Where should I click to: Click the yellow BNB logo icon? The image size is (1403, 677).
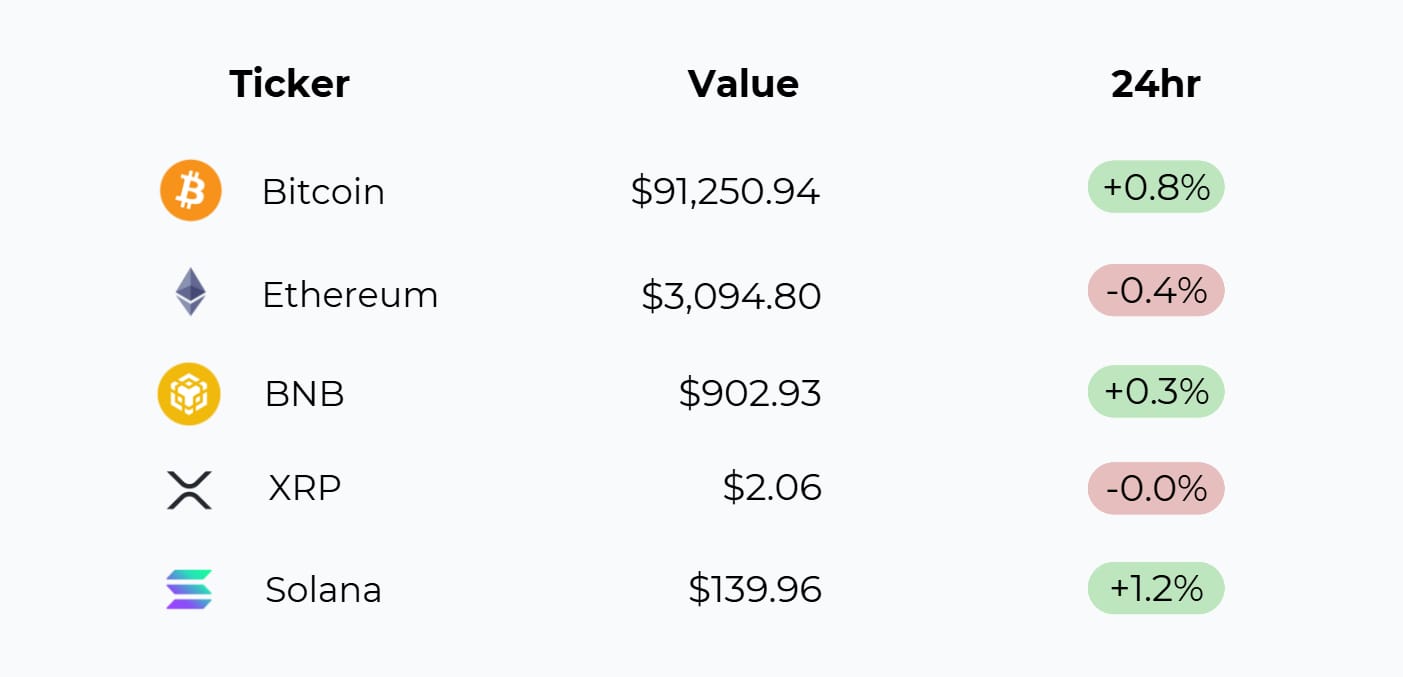tap(189, 393)
